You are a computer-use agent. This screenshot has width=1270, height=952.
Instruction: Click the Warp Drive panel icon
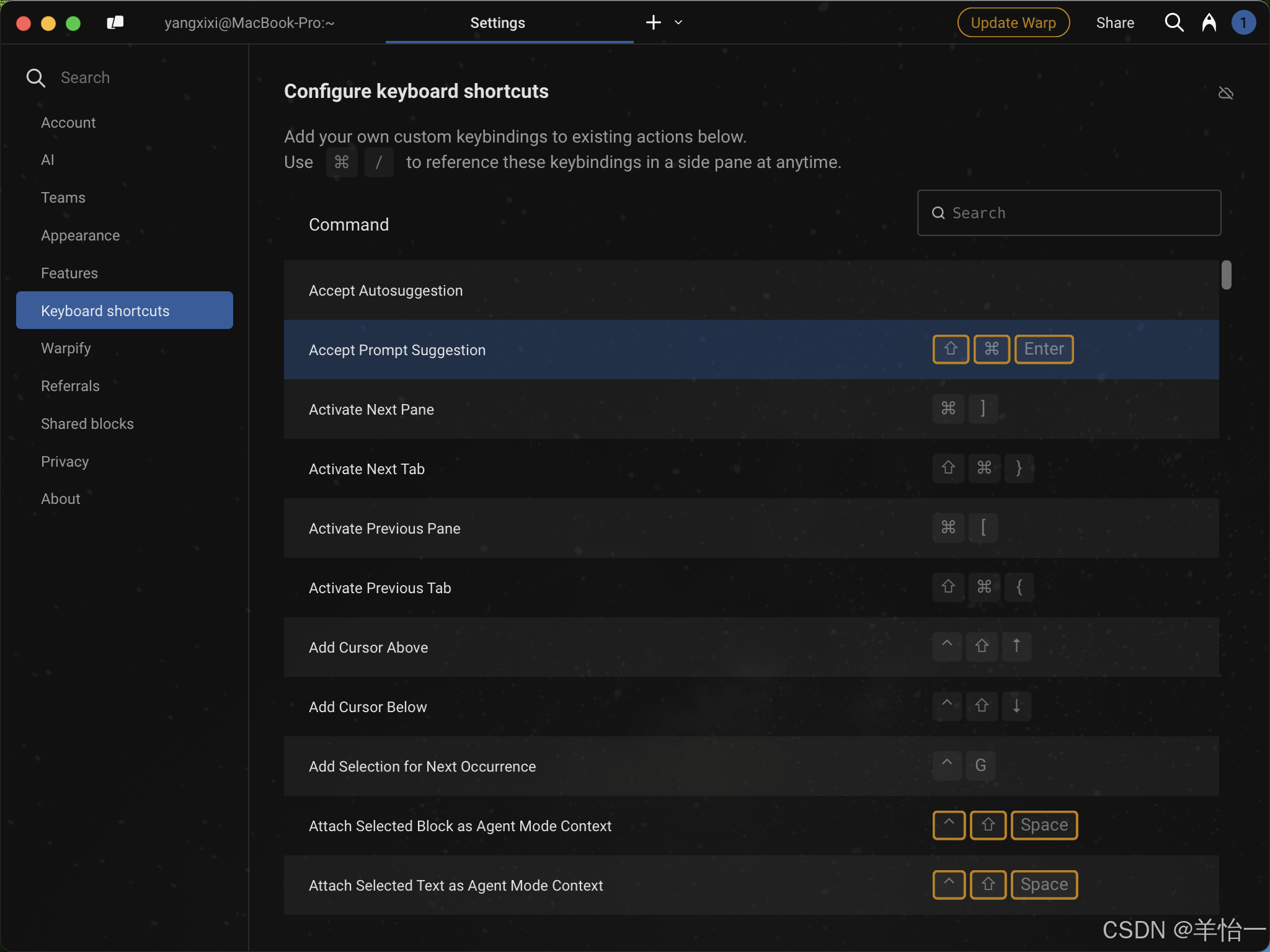[115, 23]
